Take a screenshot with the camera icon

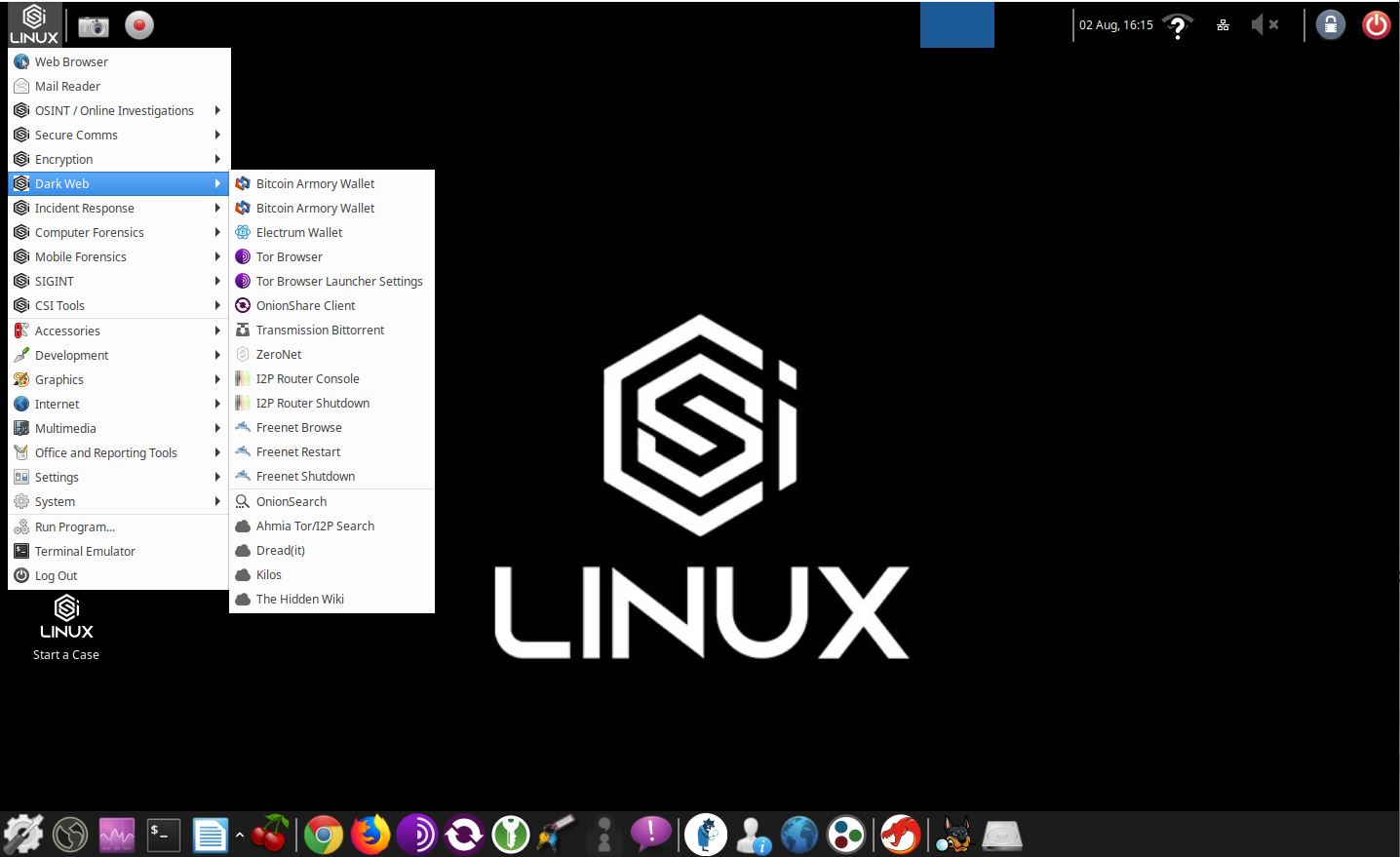pos(94,25)
